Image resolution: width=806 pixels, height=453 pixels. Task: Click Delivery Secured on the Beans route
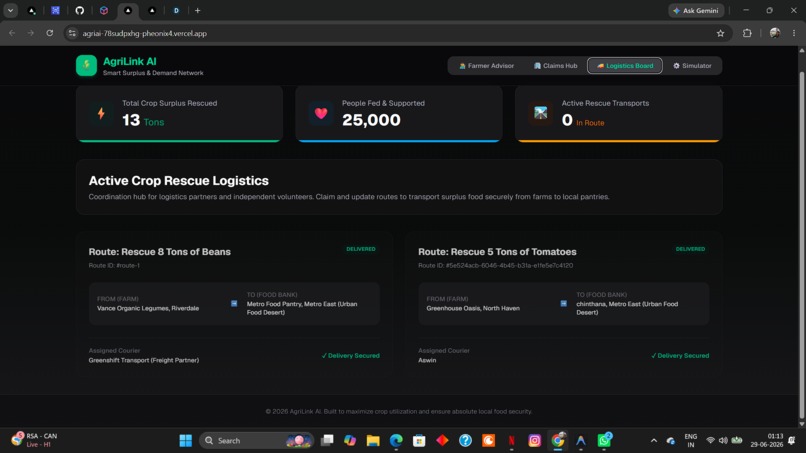click(351, 355)
